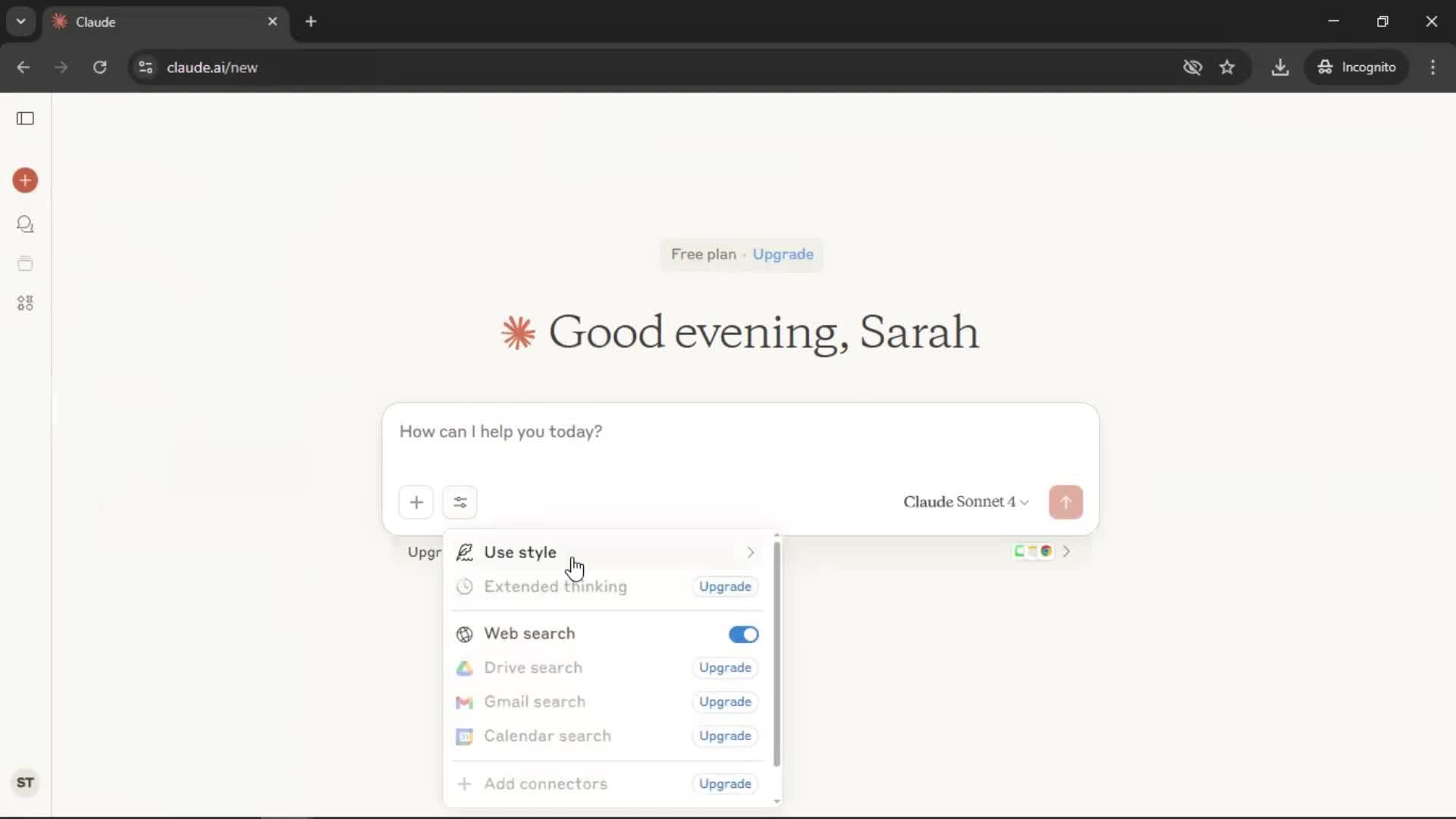Click Upgrade for Drive search
This screenshot has width=1456, height=819.
point(725,668)
